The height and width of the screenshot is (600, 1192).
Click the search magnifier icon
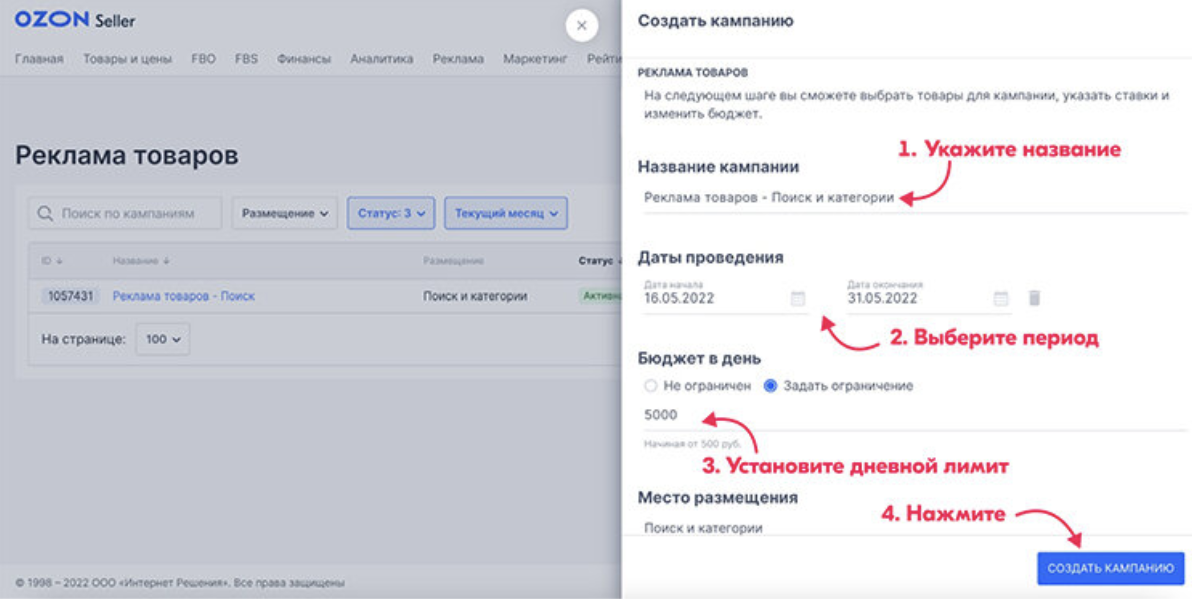click(x=46, y=213)
